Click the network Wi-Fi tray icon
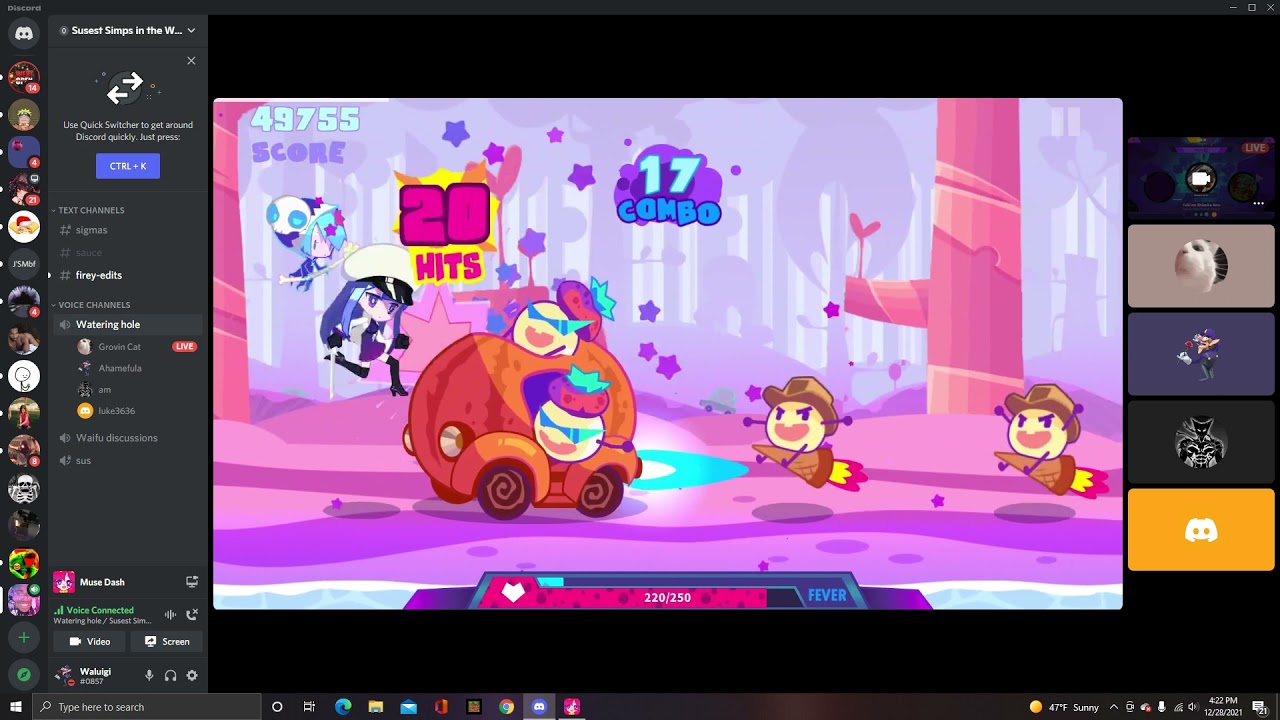Viewport: 1280px width, 720px height. click(x=1178, y=707)
